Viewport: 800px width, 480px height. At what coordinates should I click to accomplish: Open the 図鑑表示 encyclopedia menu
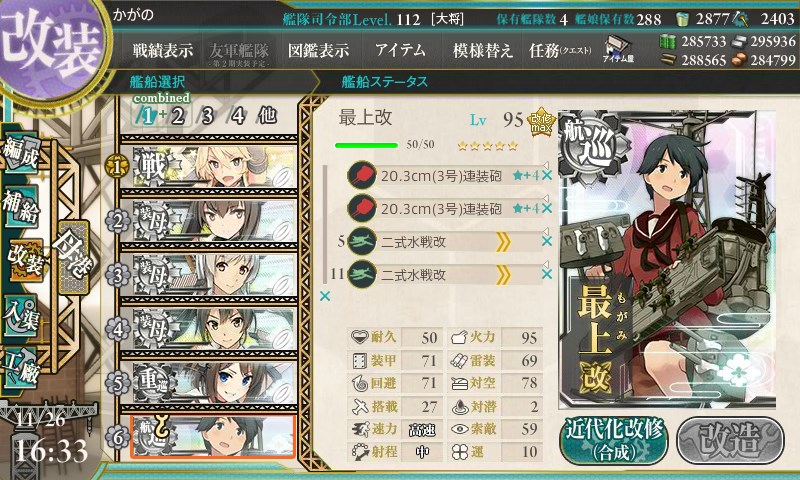[x=318, y=50]
